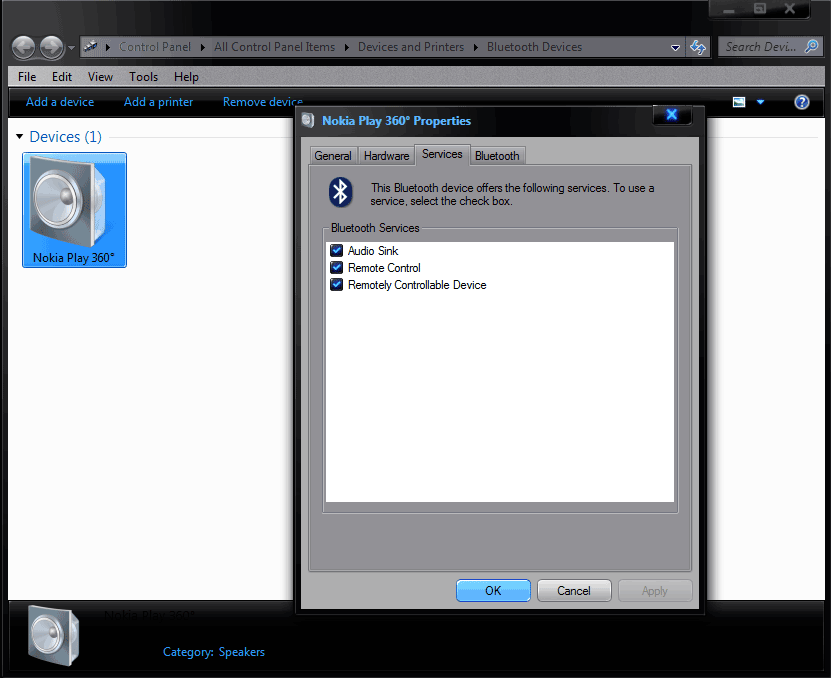Click the Category: Speakers detail text

pyautogui.click(x=214, y=652)
